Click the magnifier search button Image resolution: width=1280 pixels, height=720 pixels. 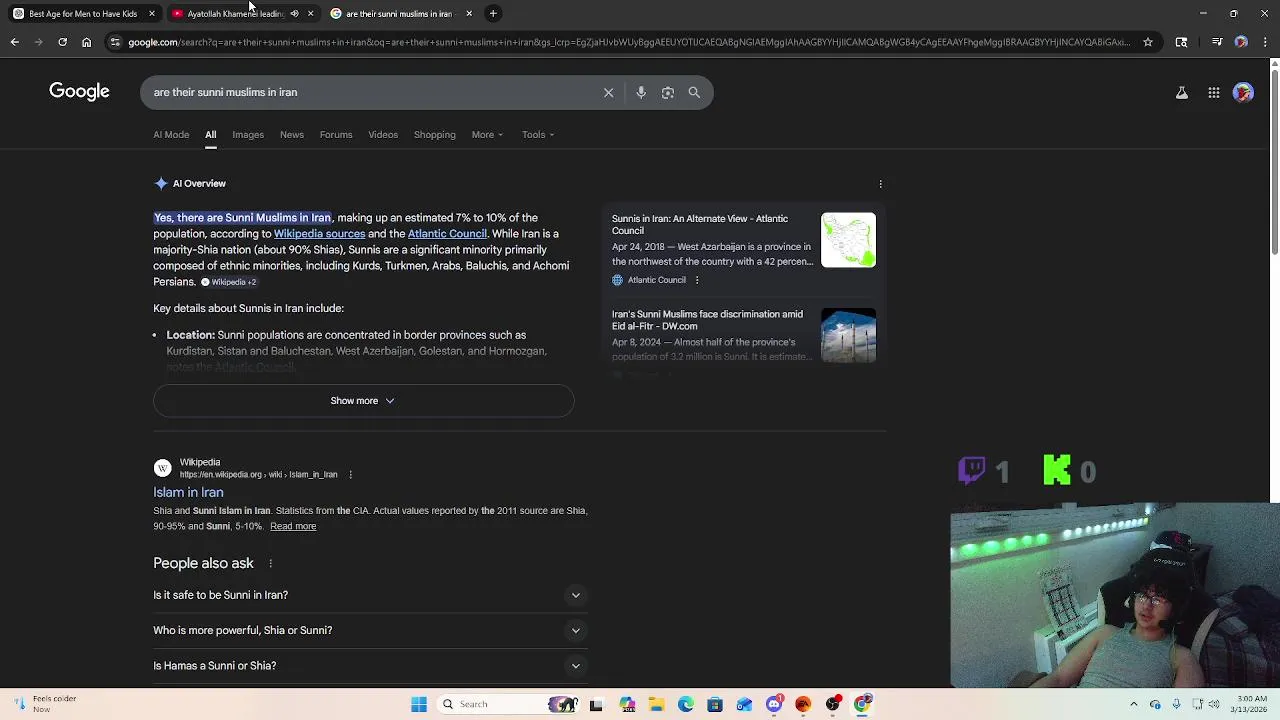694,92
